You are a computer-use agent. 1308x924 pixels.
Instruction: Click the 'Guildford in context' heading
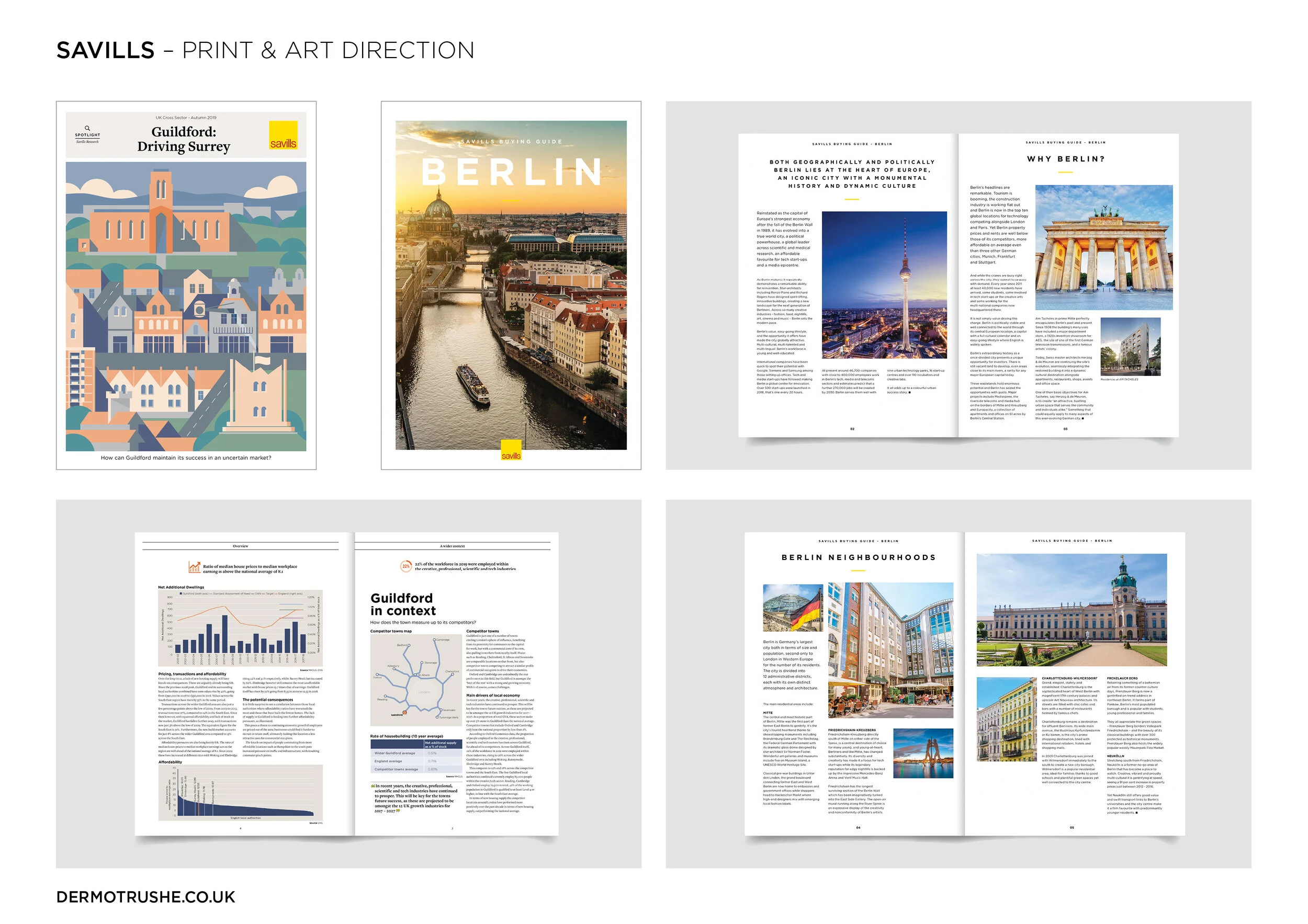pos(403,604)
